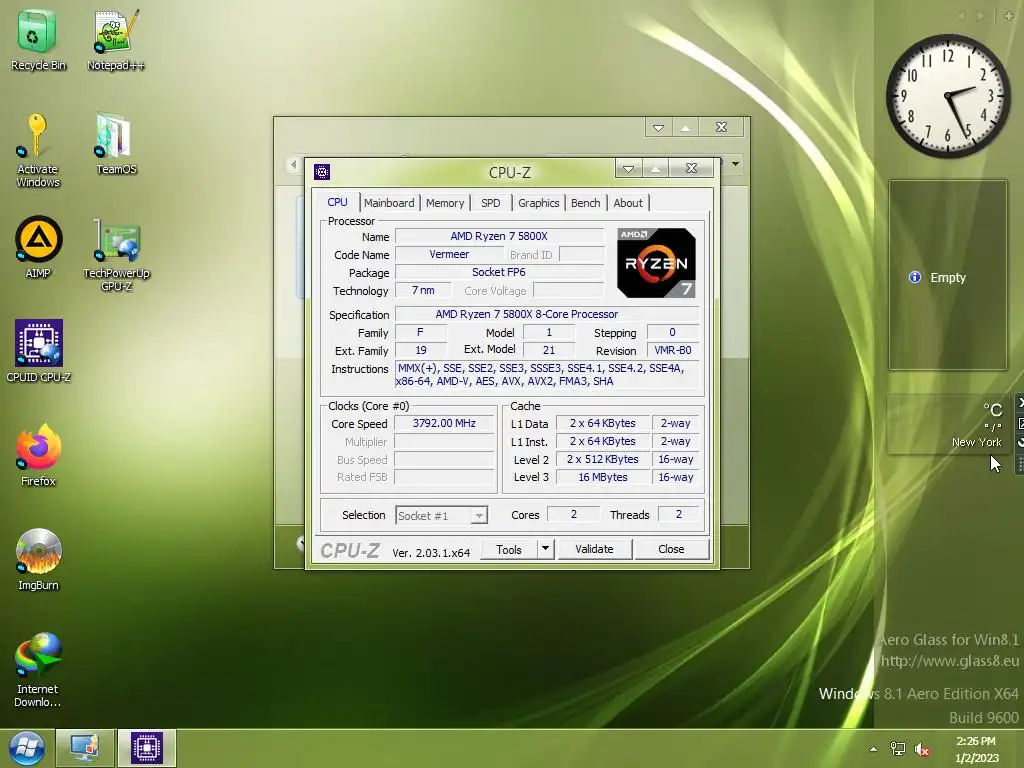This screenshot has height=768, width=1024.
Task: Click the Level 3 16 MBytes value
Action: [x=603, y=477]
